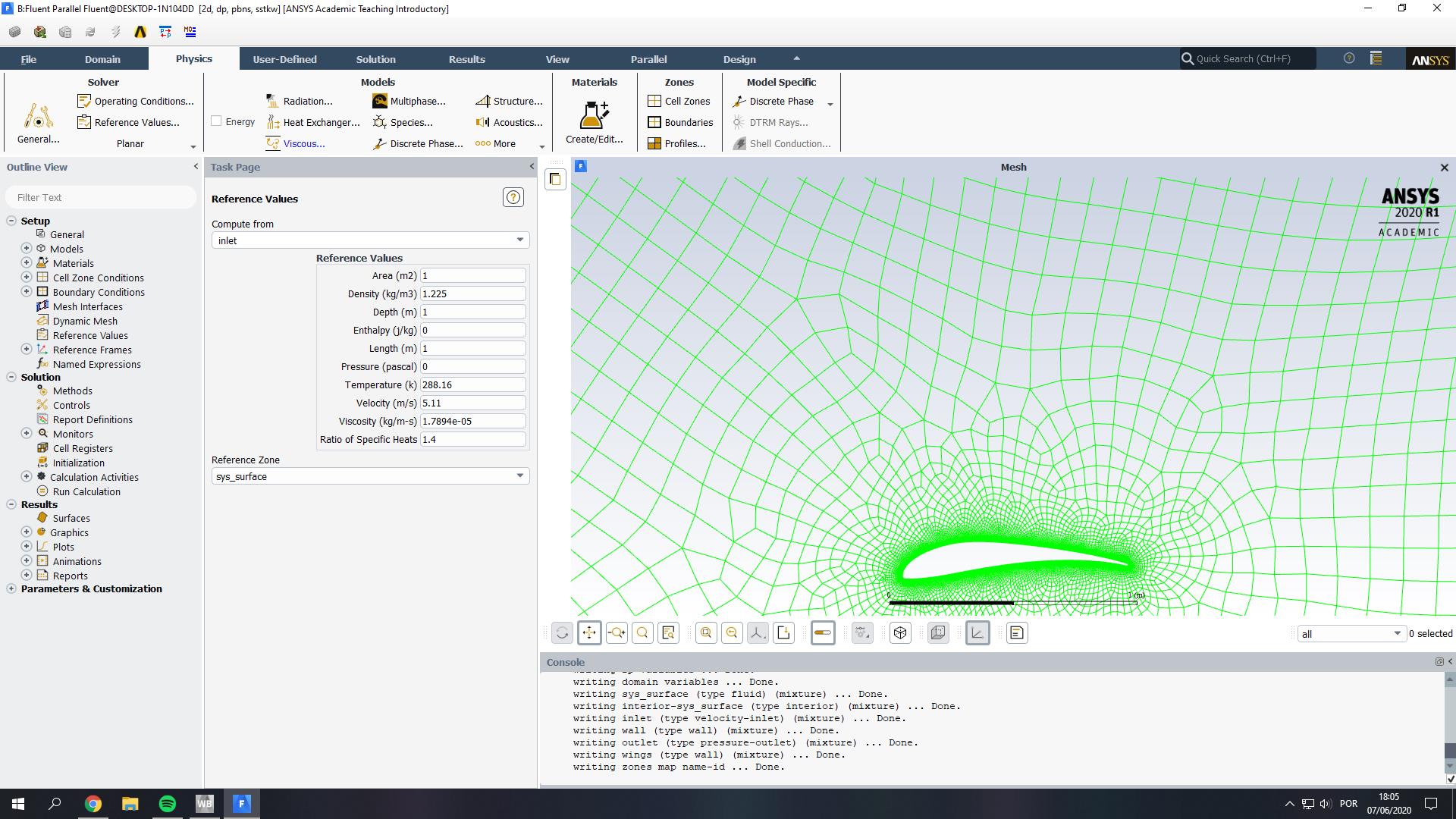Open the help icon in Reference Values panel

coord(513,198)
